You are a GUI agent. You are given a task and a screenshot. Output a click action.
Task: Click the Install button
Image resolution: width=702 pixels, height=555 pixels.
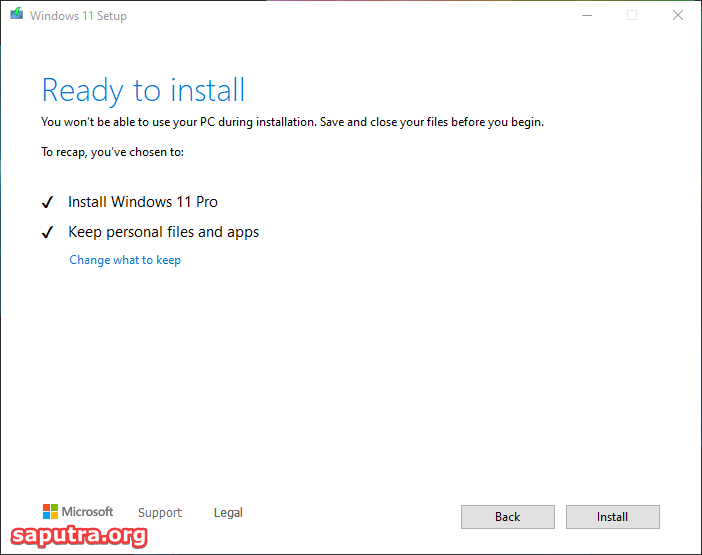click(612, 517)
